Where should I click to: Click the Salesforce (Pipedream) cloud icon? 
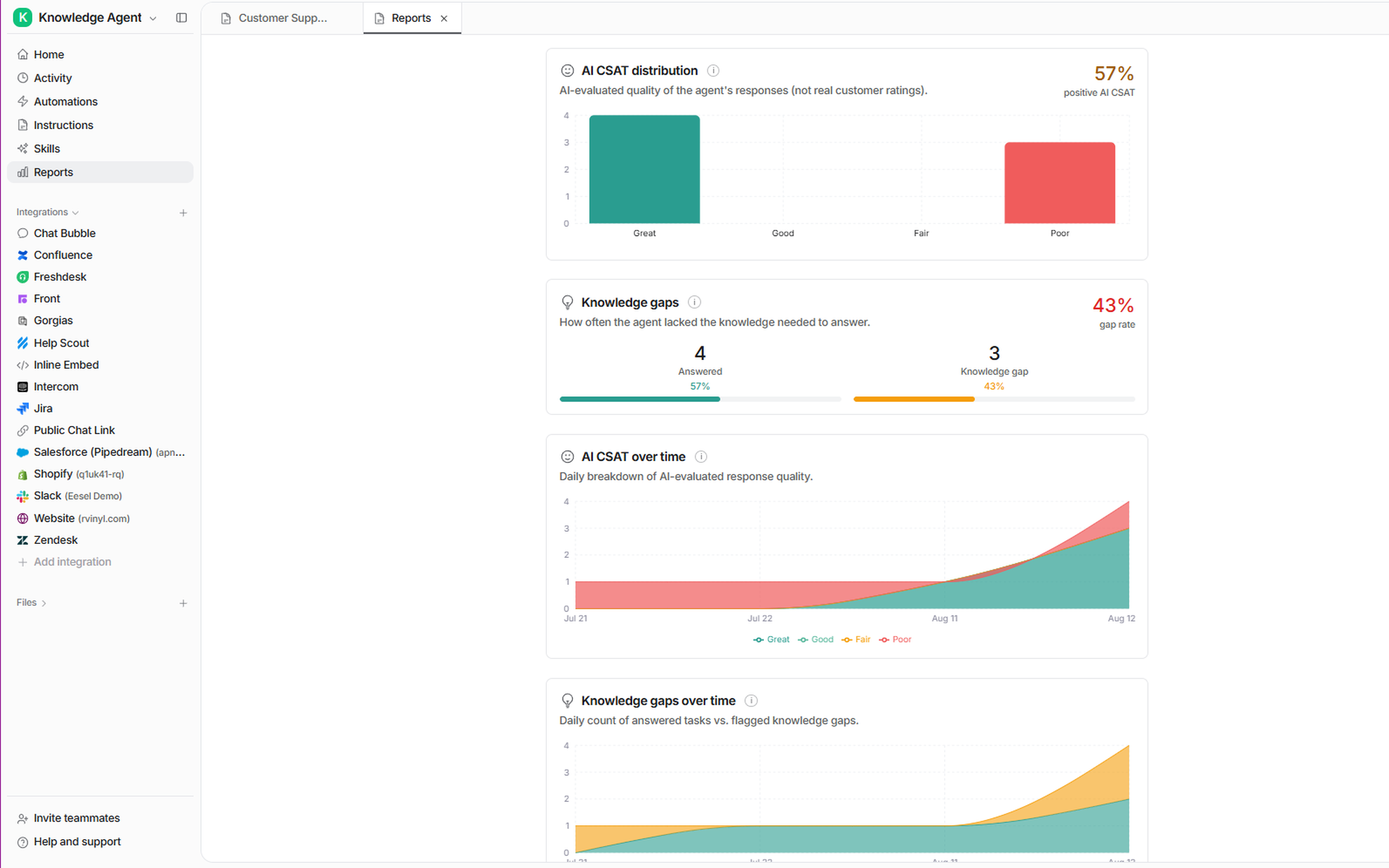click(x=23, y=453)
